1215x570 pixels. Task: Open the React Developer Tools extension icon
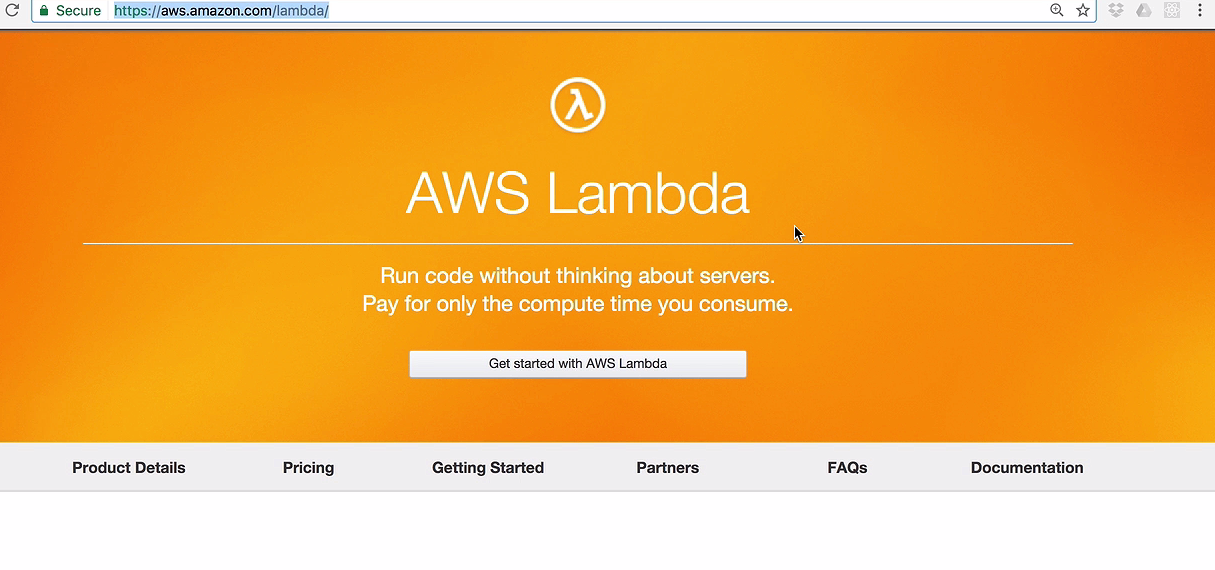pyautogui.click(x=1172, y=10)
